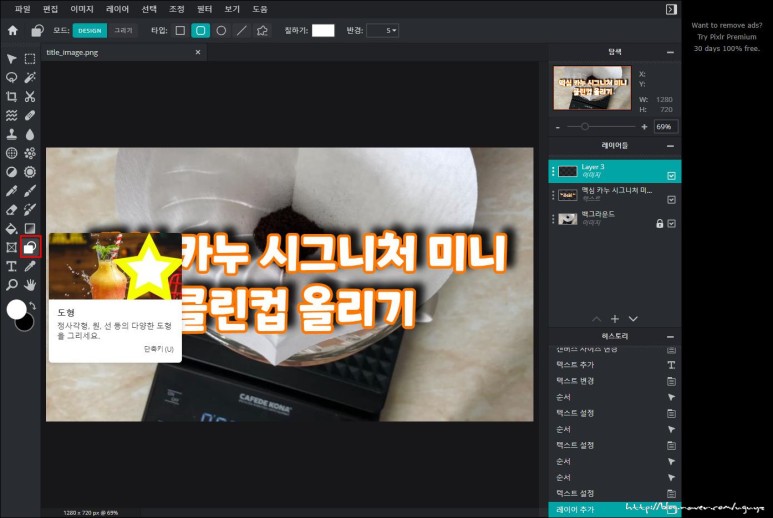Select the Paint Bucket fill tool
Screen dimensions: 773x518
coord(11,228)
